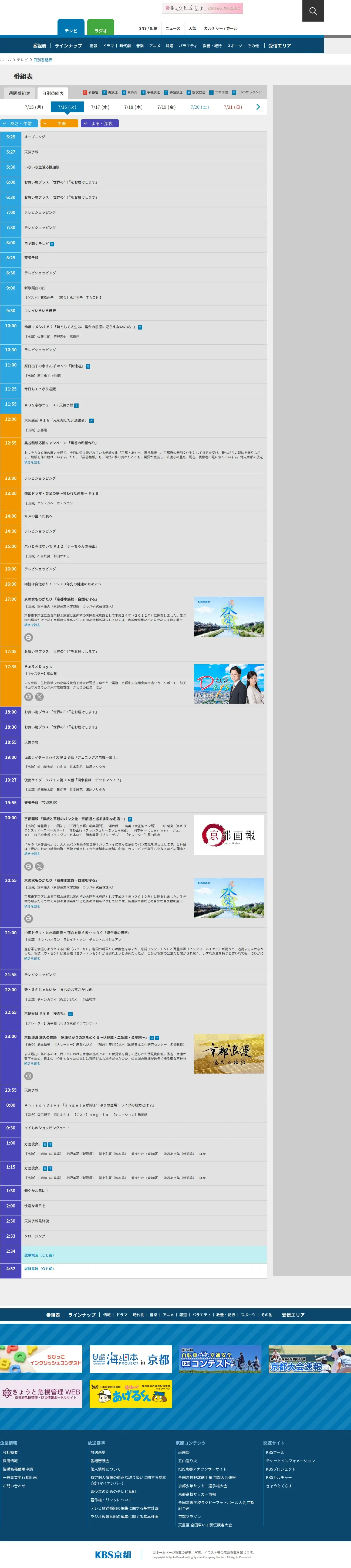Screen dimensions: 351x1568
Task: Open website globe icon for 17:00 program
Action: pos(29,637)
